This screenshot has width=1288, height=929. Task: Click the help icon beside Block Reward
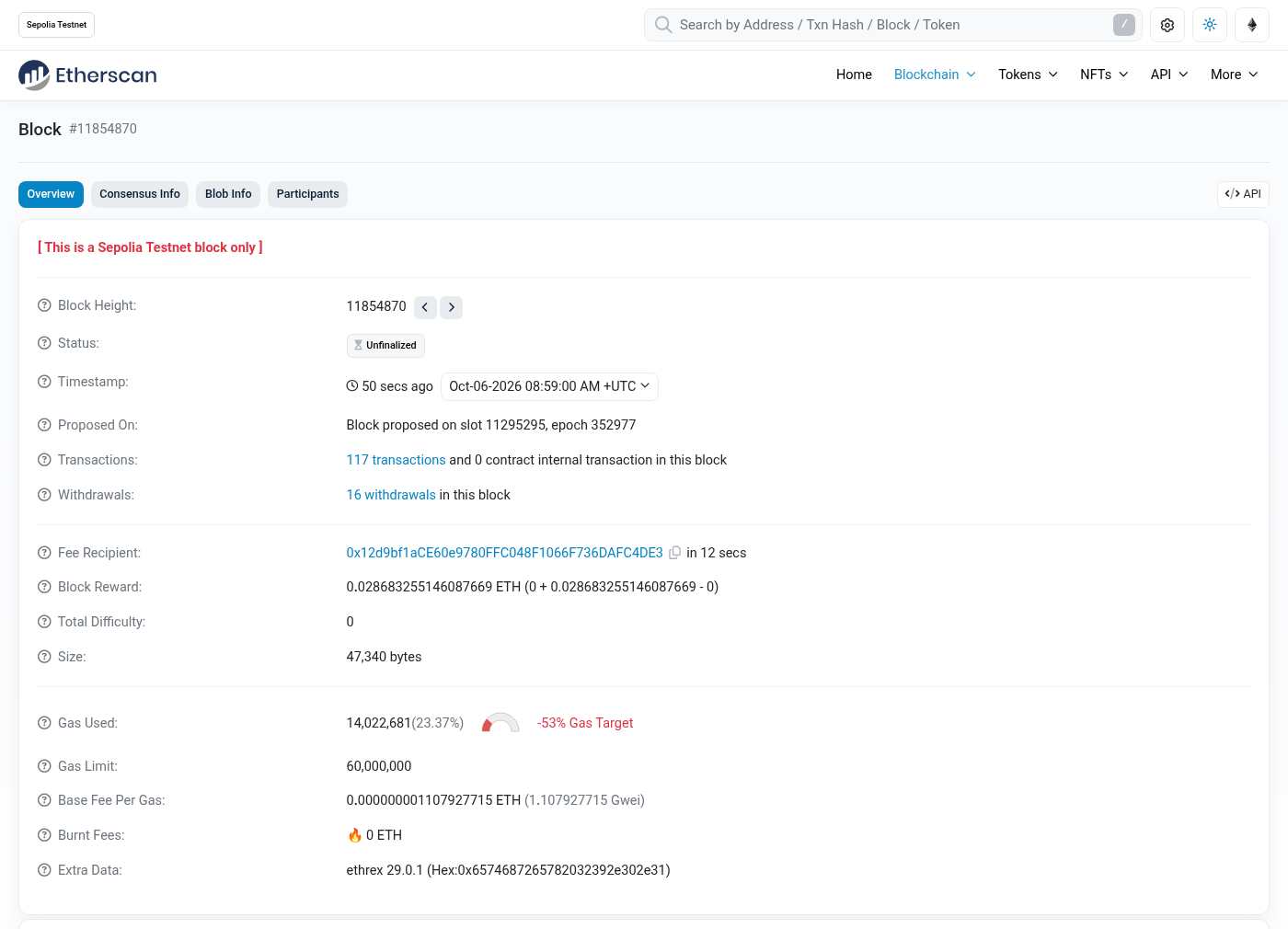44,587
